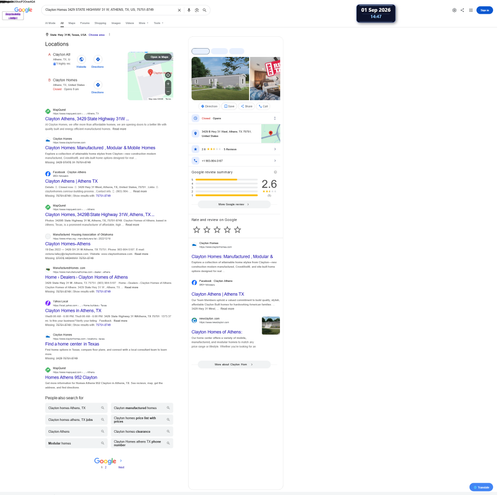Click the microphone voice search icon
Viewport: 500px width, 495px height.
click(189, 10)
